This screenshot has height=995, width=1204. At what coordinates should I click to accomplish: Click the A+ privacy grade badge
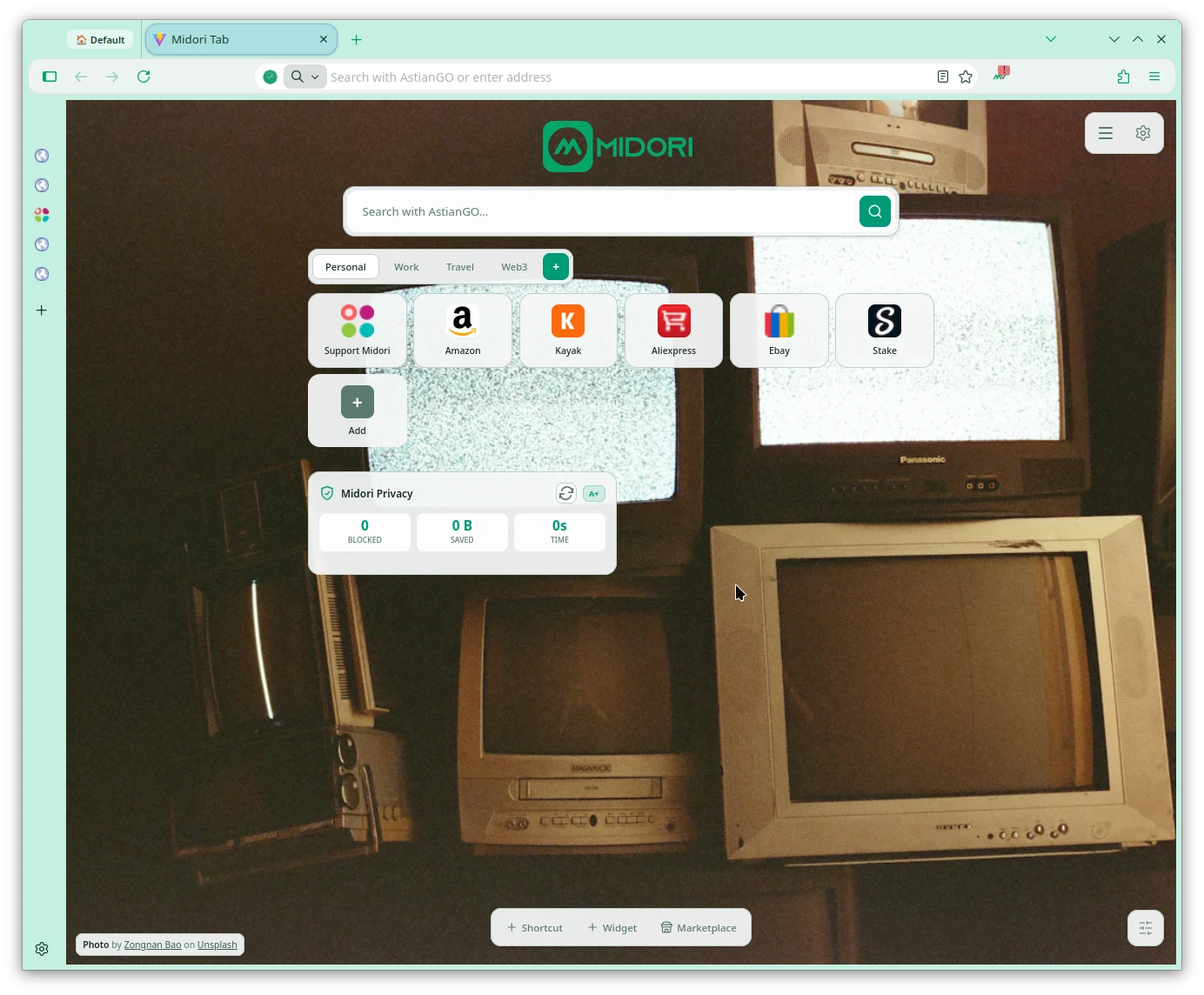[594, 493]
